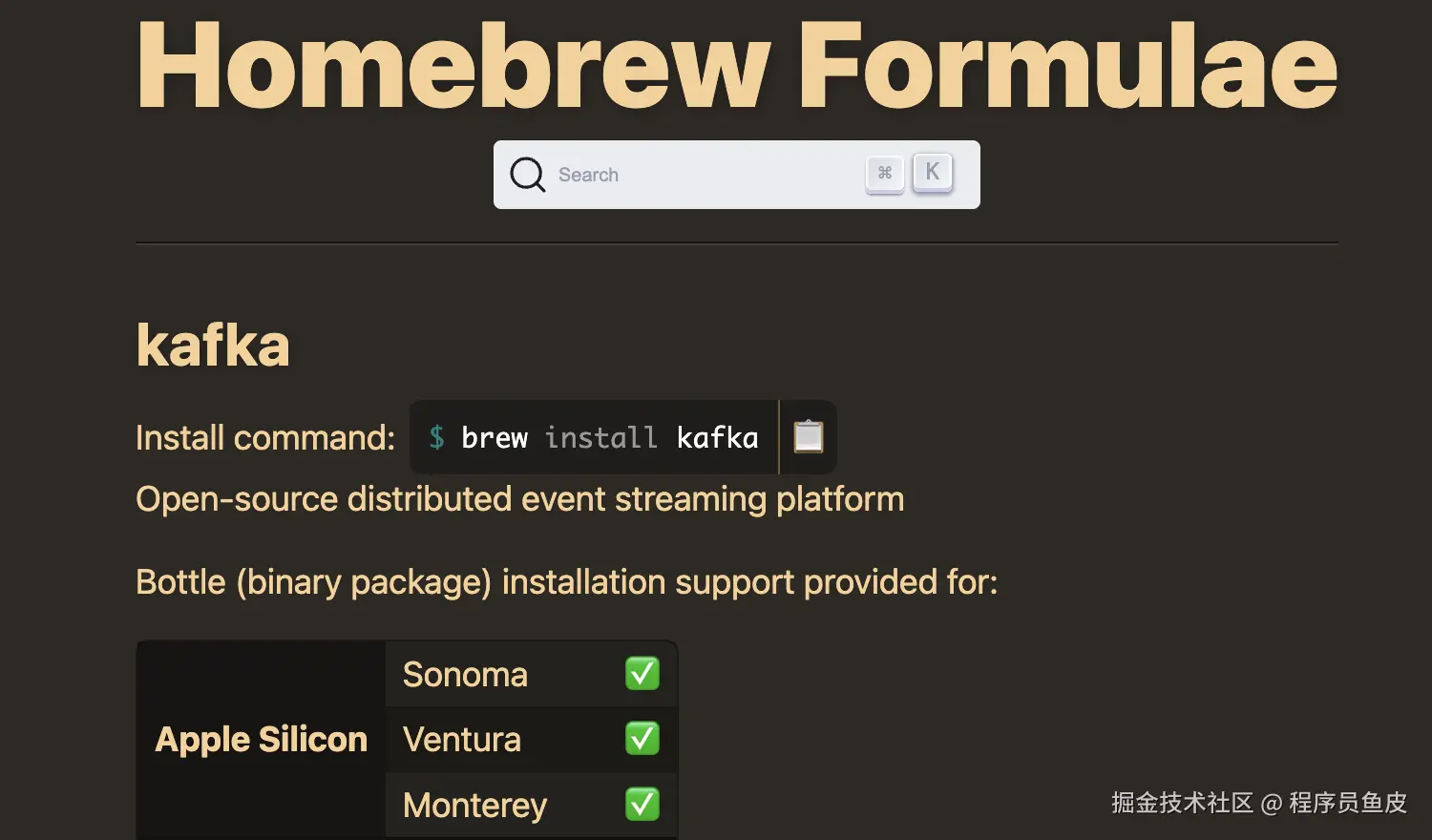Screen dimensions: 1432x840
Task: Click the Sonoma row label
Action: pyautogui.click(x=465, y=675)
